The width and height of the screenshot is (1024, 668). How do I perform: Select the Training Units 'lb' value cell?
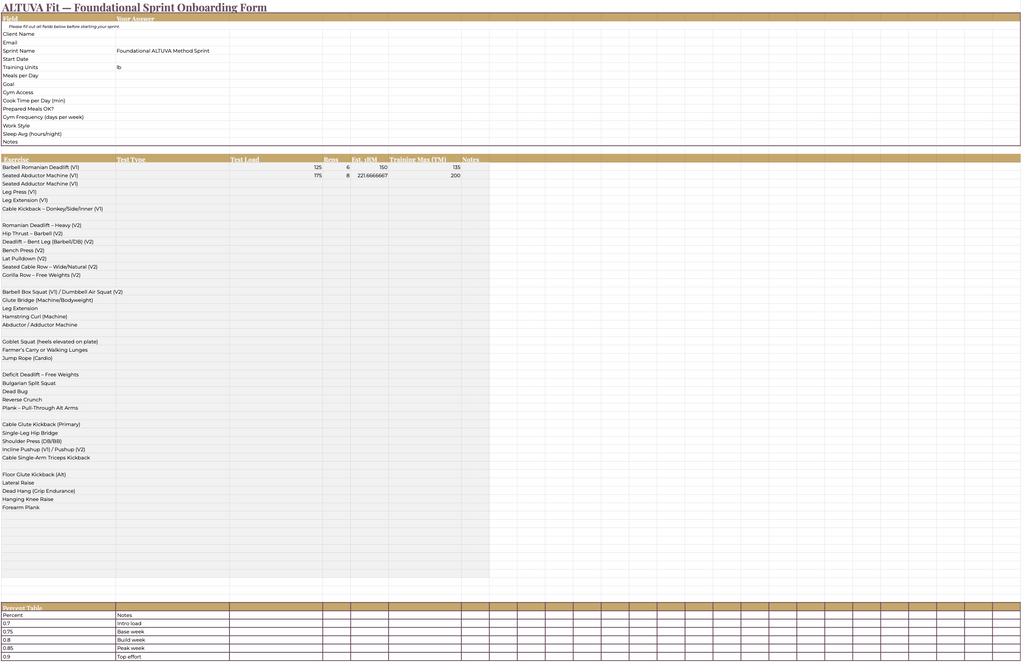click(172, 67)
